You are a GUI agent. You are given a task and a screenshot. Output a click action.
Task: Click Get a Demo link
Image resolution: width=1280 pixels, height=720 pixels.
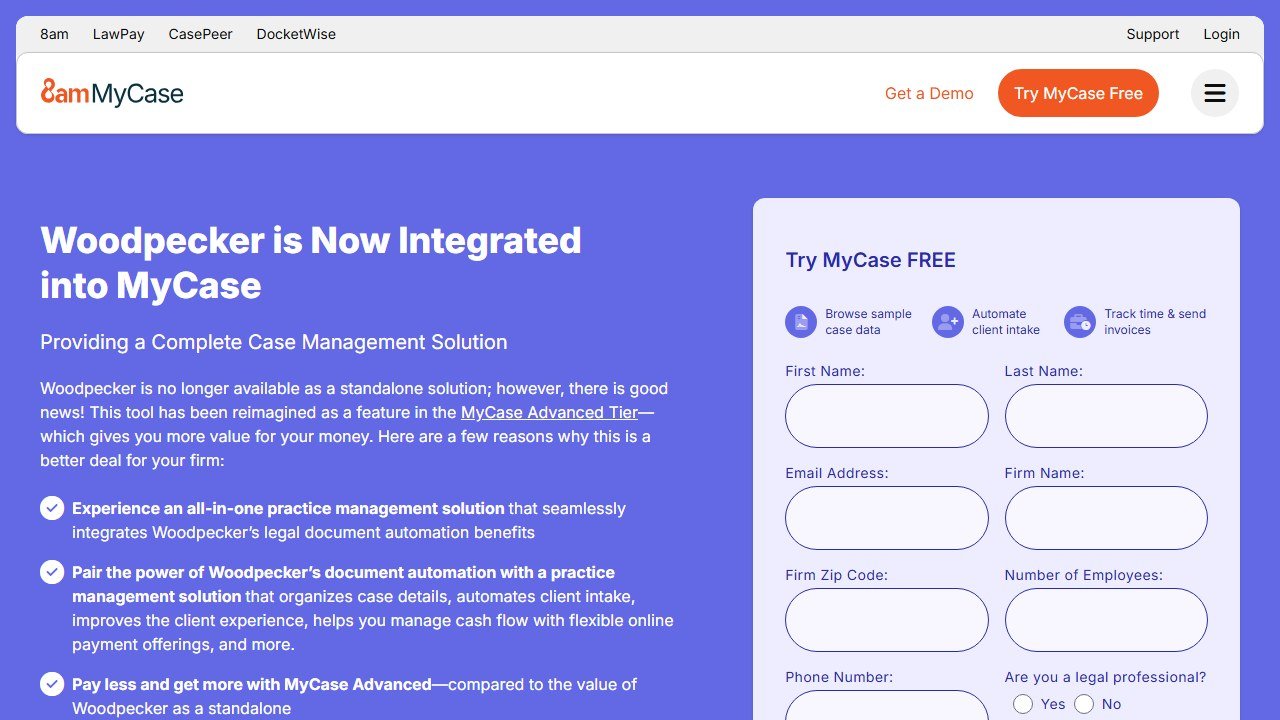pyautogui.click(x=929, y=93)
